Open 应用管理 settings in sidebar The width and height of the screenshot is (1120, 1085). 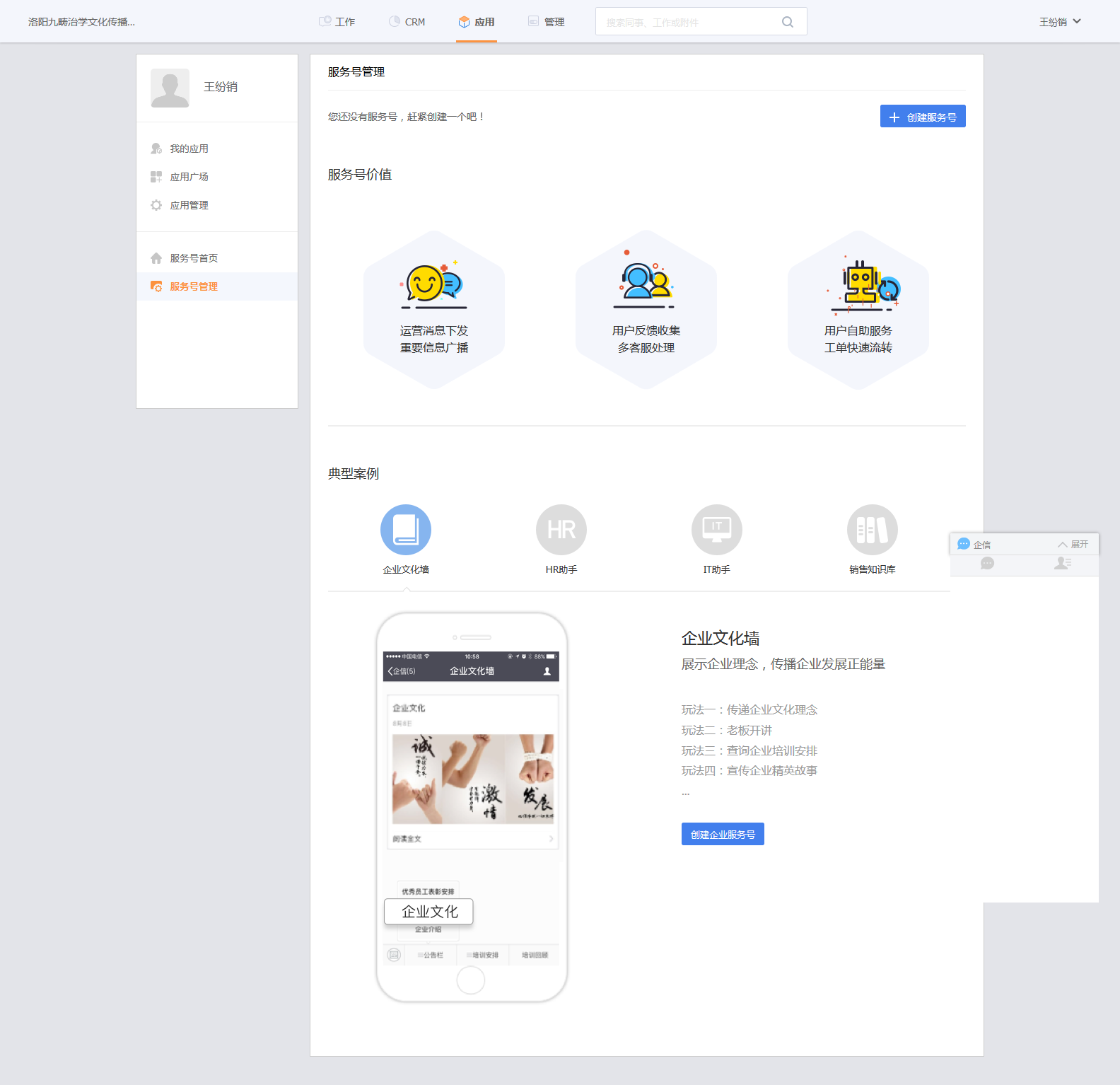pyautogui.click(x=189, y=205)
